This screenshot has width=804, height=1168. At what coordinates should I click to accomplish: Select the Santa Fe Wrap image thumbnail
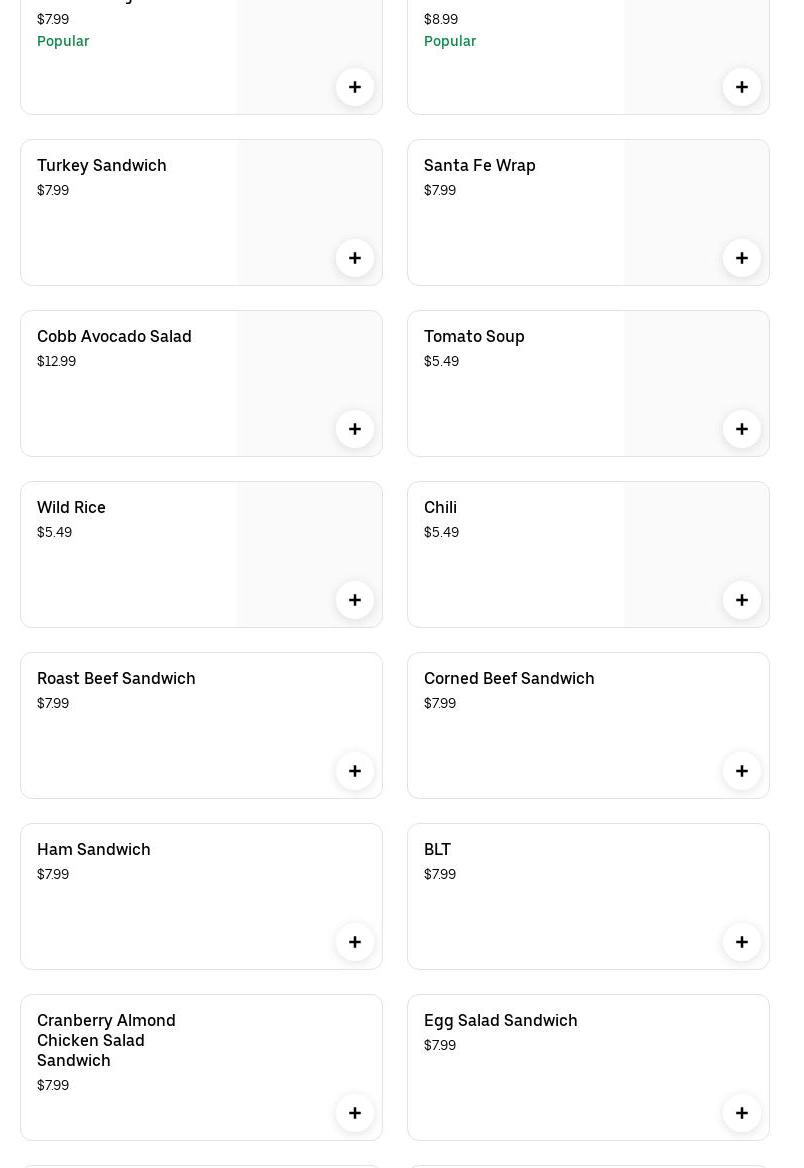pyautogui.click(x=696, y=200)
